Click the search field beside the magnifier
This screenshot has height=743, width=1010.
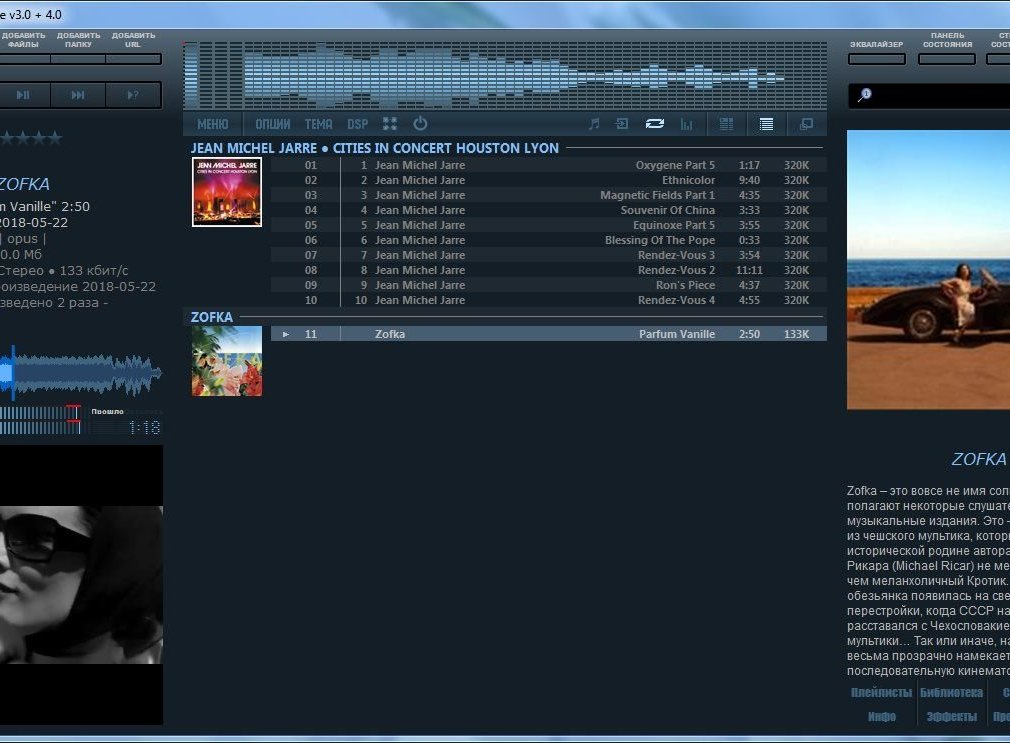942,96
